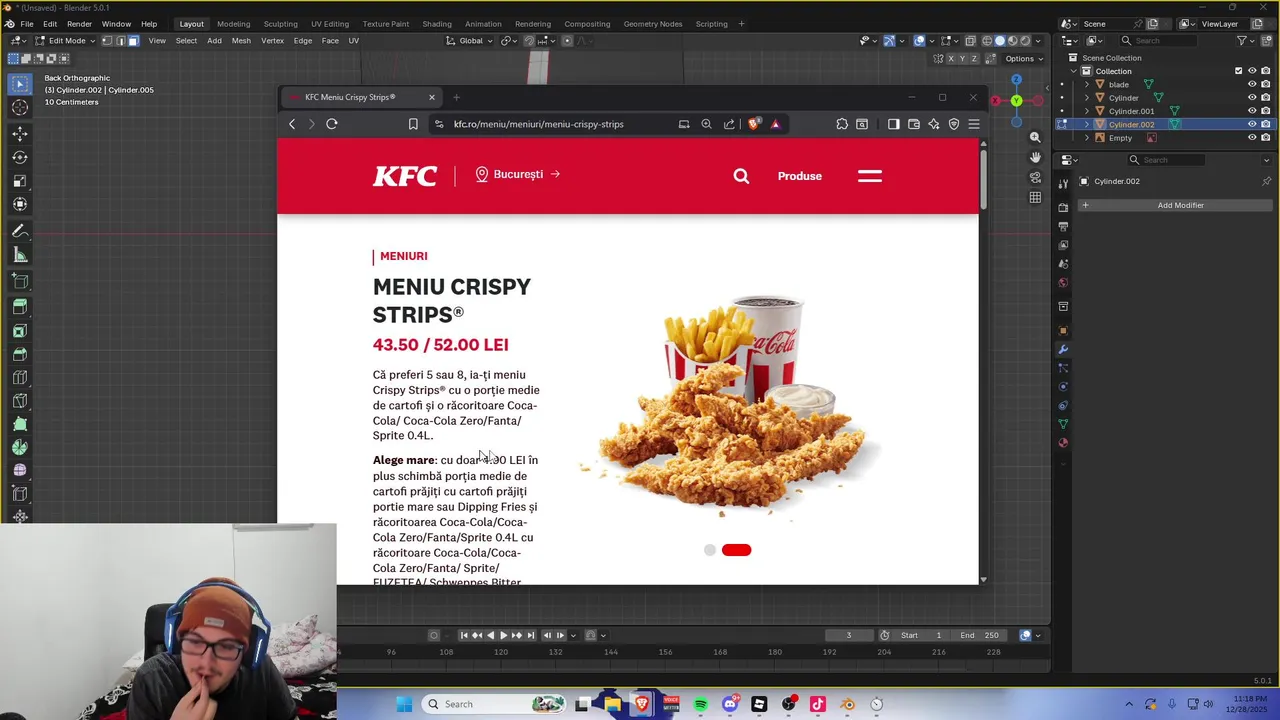Select the Loop Cut tool

(20, 378)
